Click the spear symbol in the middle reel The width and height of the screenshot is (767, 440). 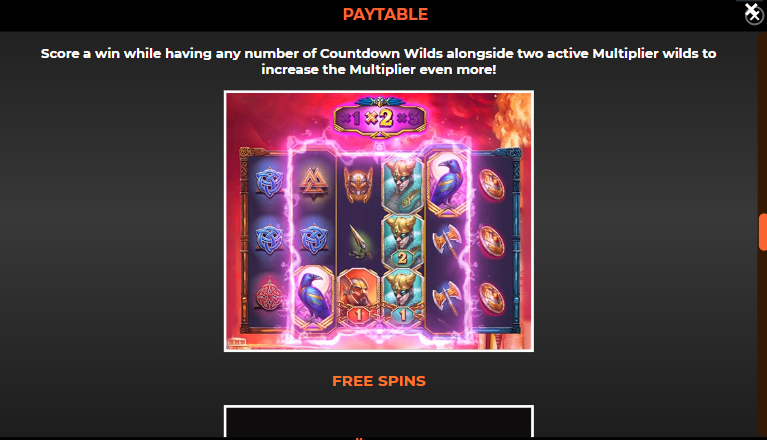pyautogui.click(x=359, y=241)
